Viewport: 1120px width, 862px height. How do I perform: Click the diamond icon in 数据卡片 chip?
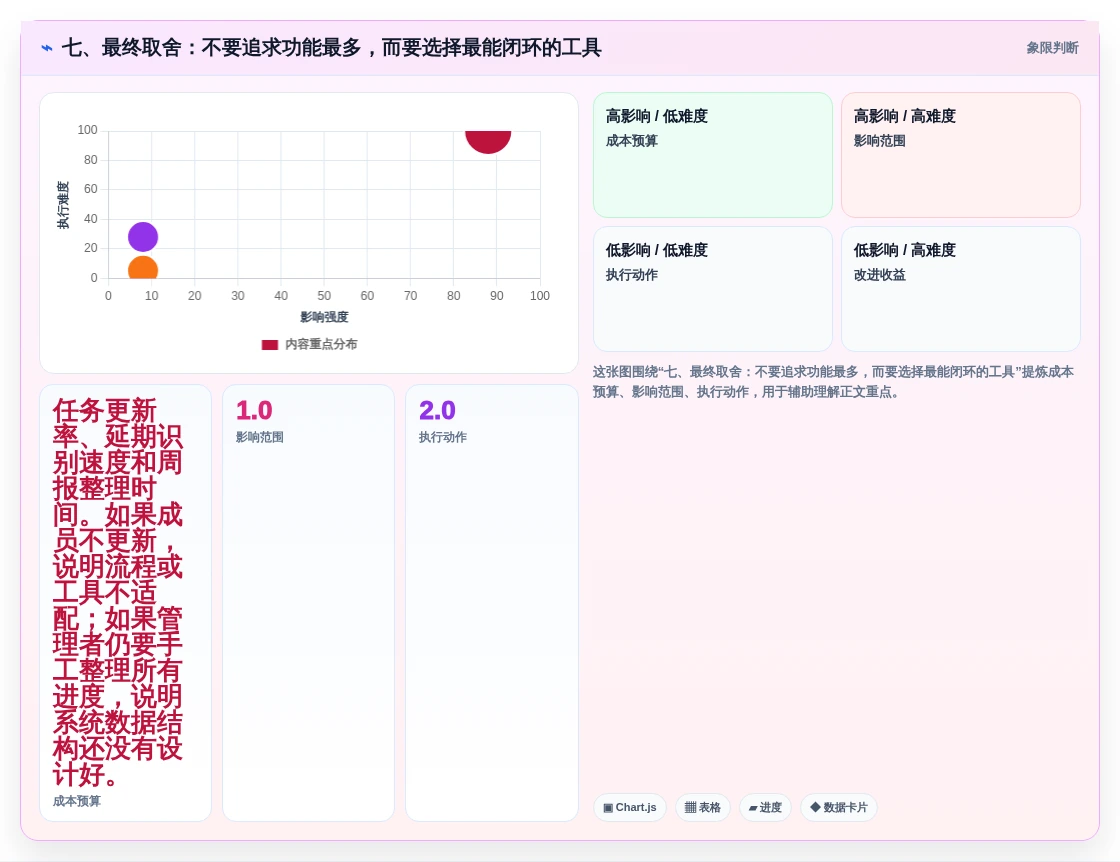[x=815, y=807]
